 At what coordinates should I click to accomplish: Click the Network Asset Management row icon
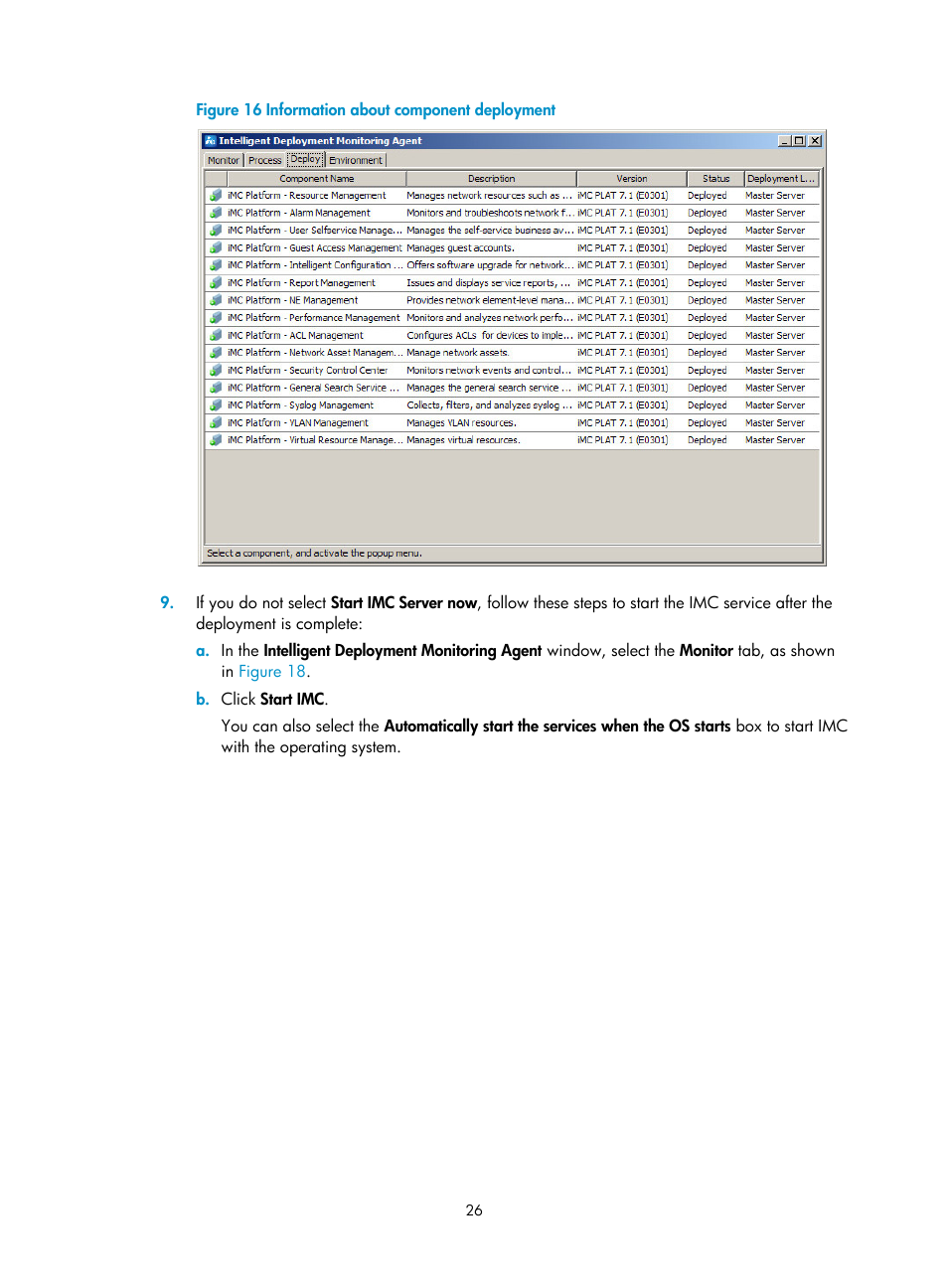[x=216, y=353]
